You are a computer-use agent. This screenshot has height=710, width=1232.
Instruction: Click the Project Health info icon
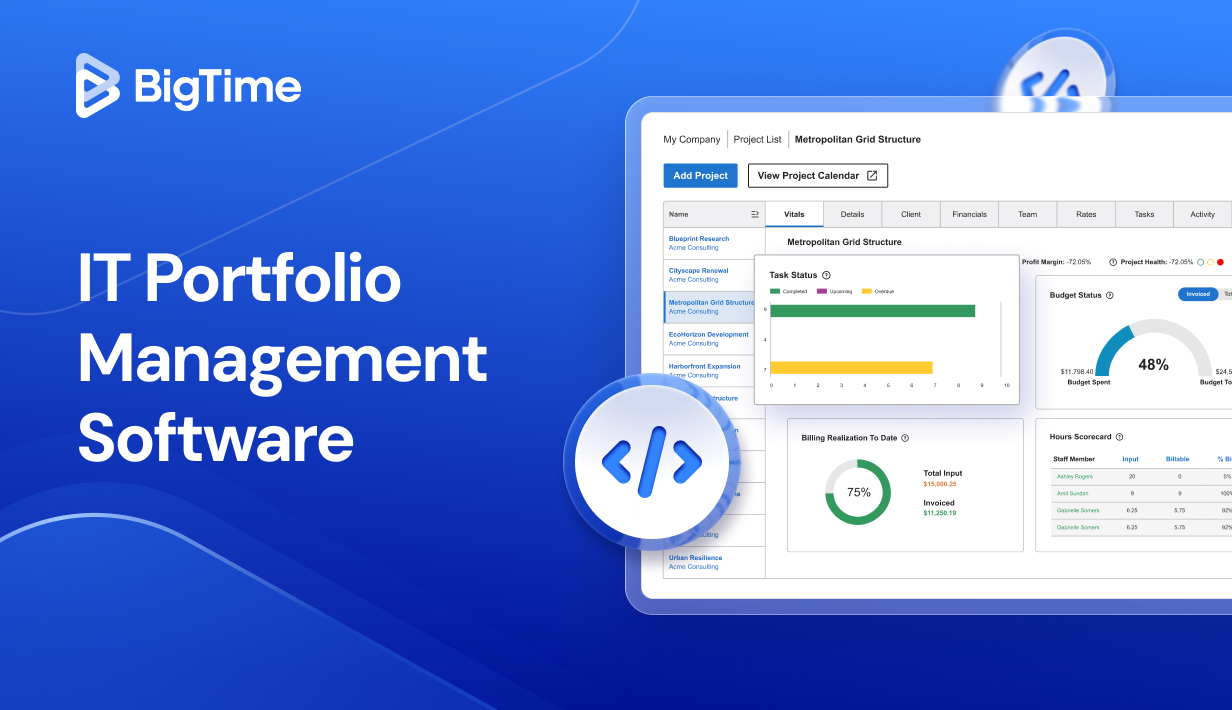(1113, 262)
